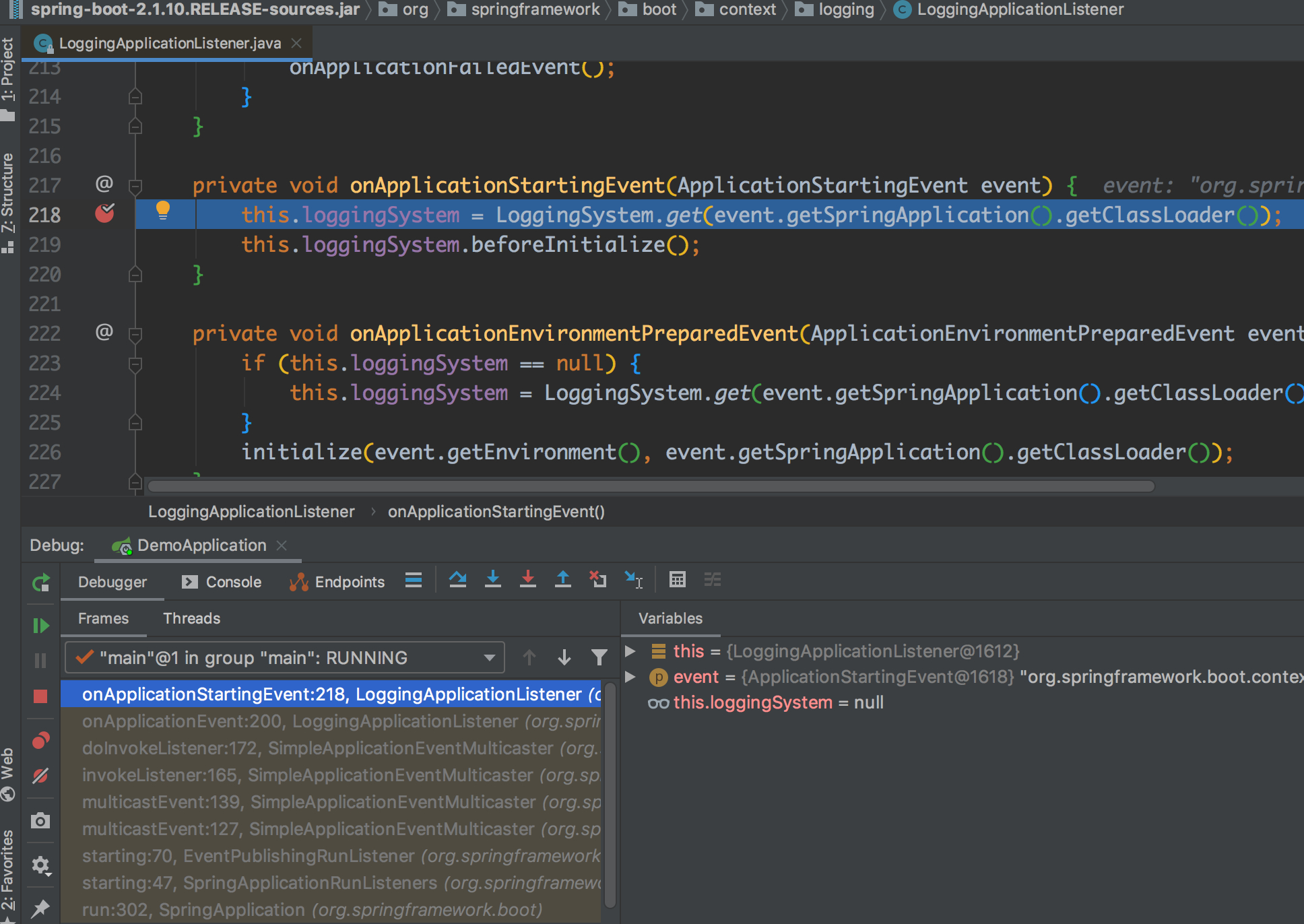The height and width of the screenshot is (924, 1304).
Task: Click the Rerun DemoApplication icon
Action: [x=41, y=583]
